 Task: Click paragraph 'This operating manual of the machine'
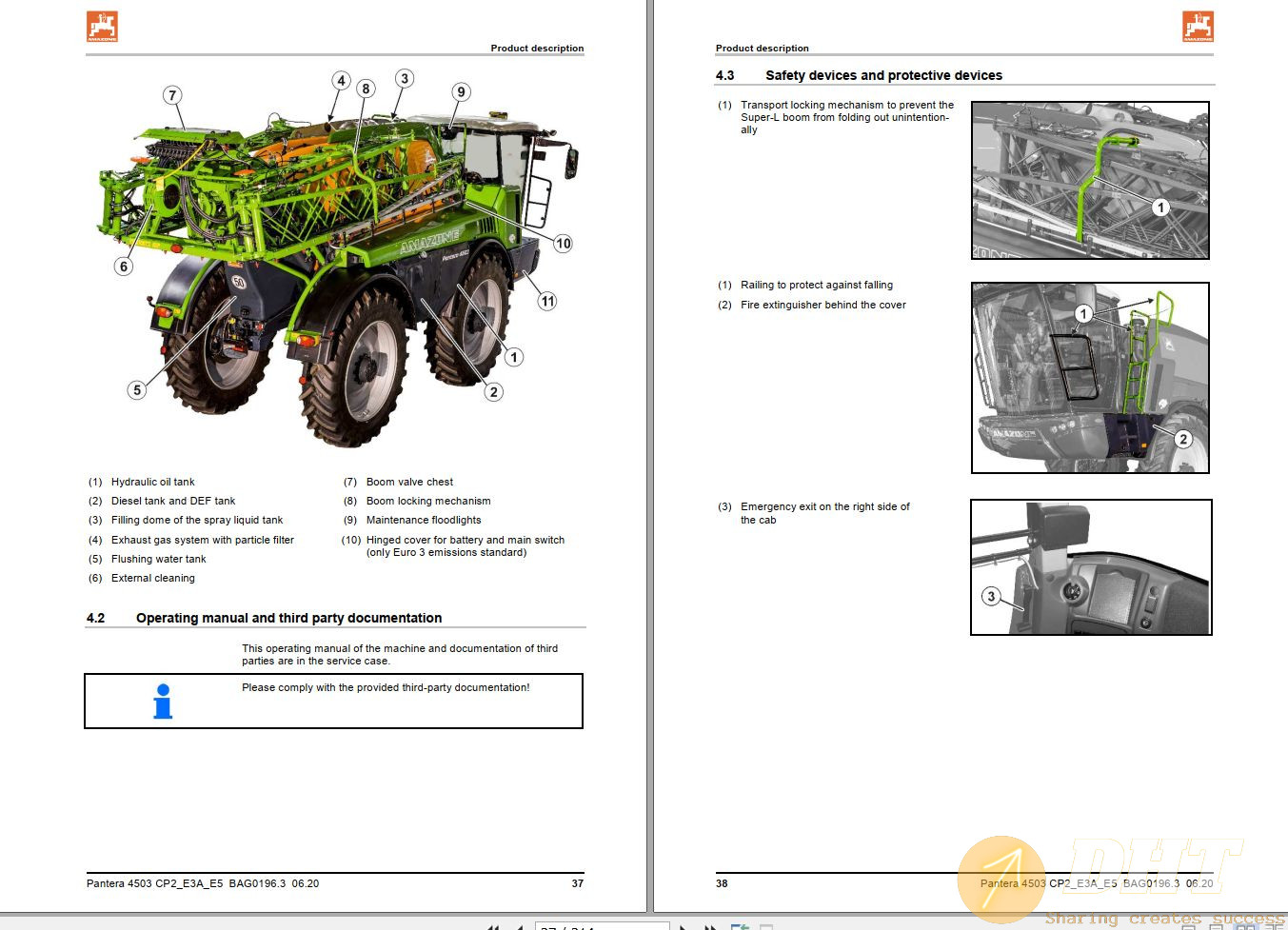400,655
